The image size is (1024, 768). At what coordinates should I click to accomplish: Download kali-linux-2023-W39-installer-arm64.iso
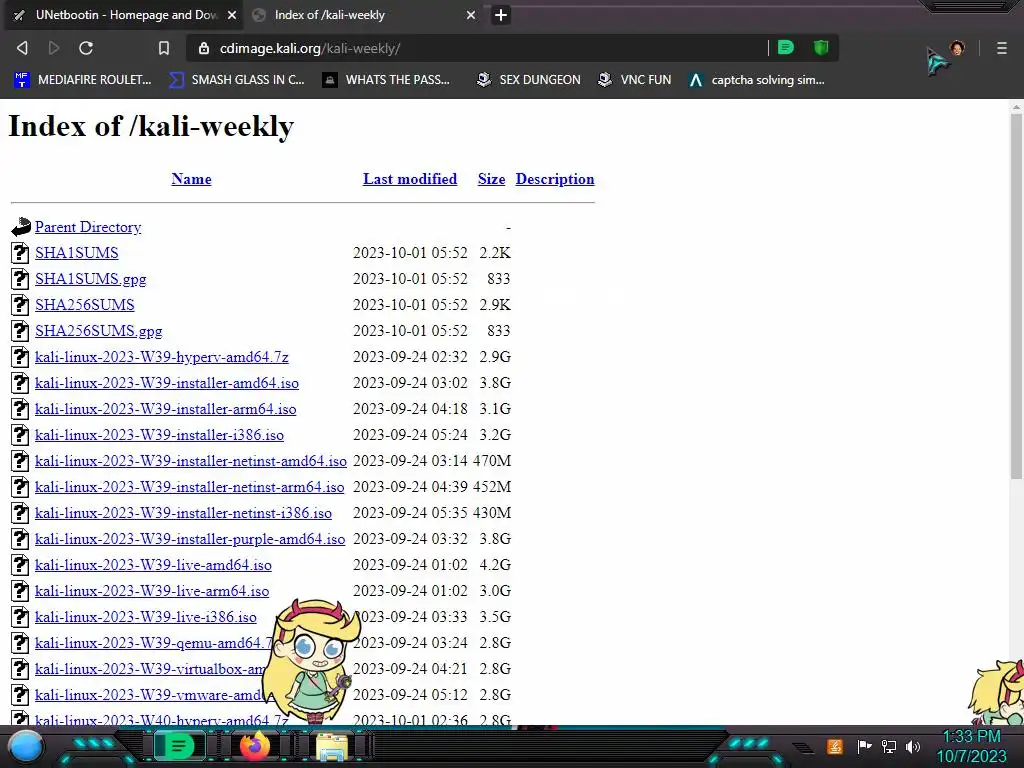pos(166,409)
